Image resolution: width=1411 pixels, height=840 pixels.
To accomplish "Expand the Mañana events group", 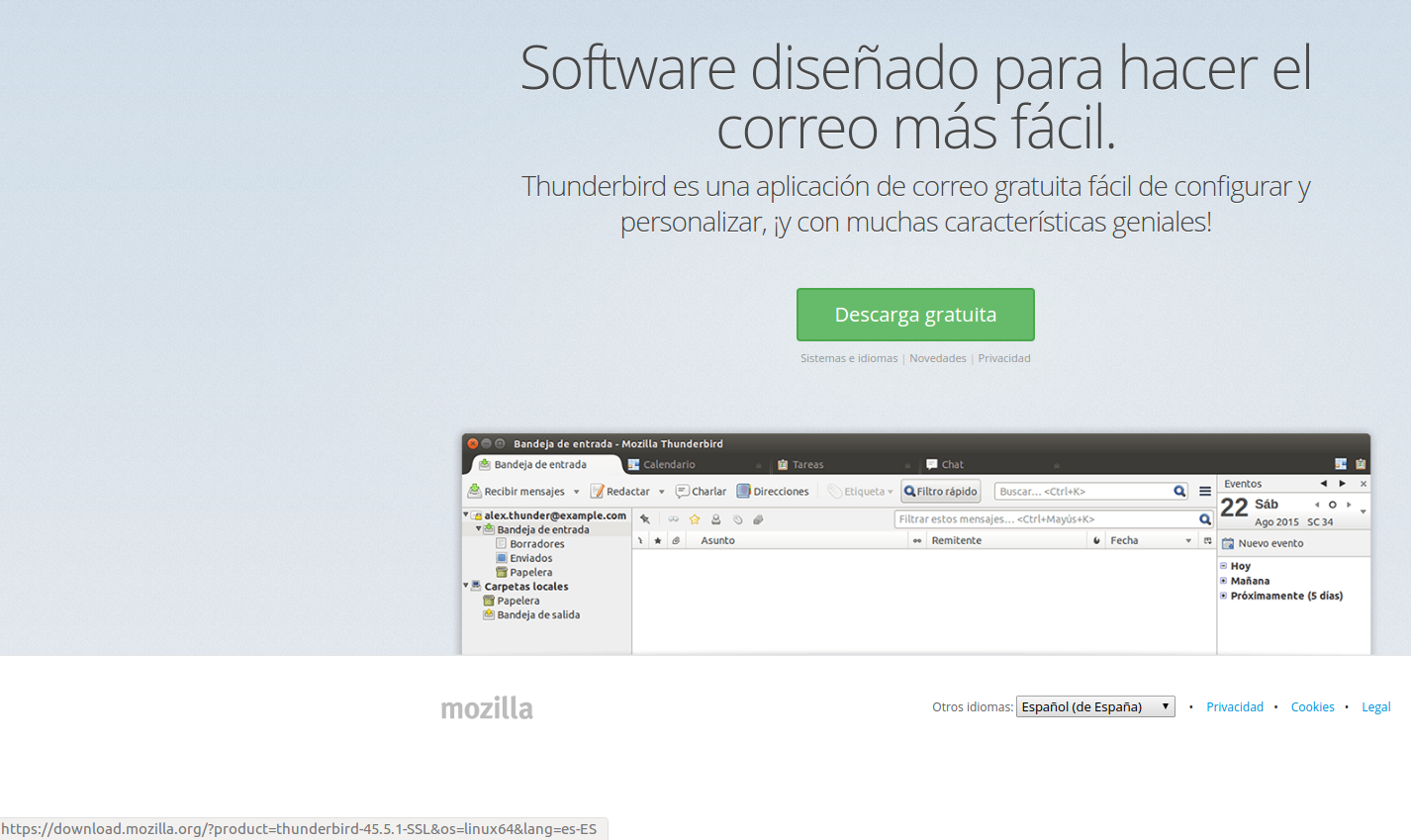I will (x=1223, y=581).
